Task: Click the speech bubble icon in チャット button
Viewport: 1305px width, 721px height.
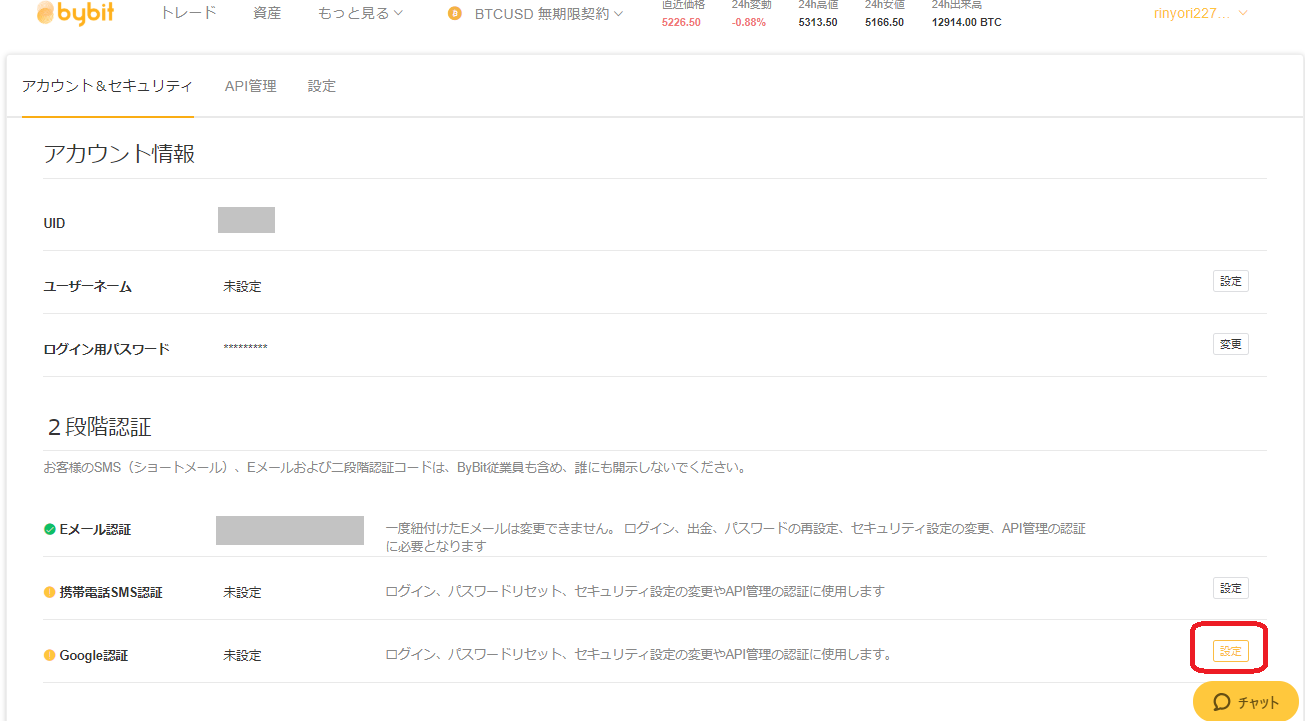Action: 1221,702
